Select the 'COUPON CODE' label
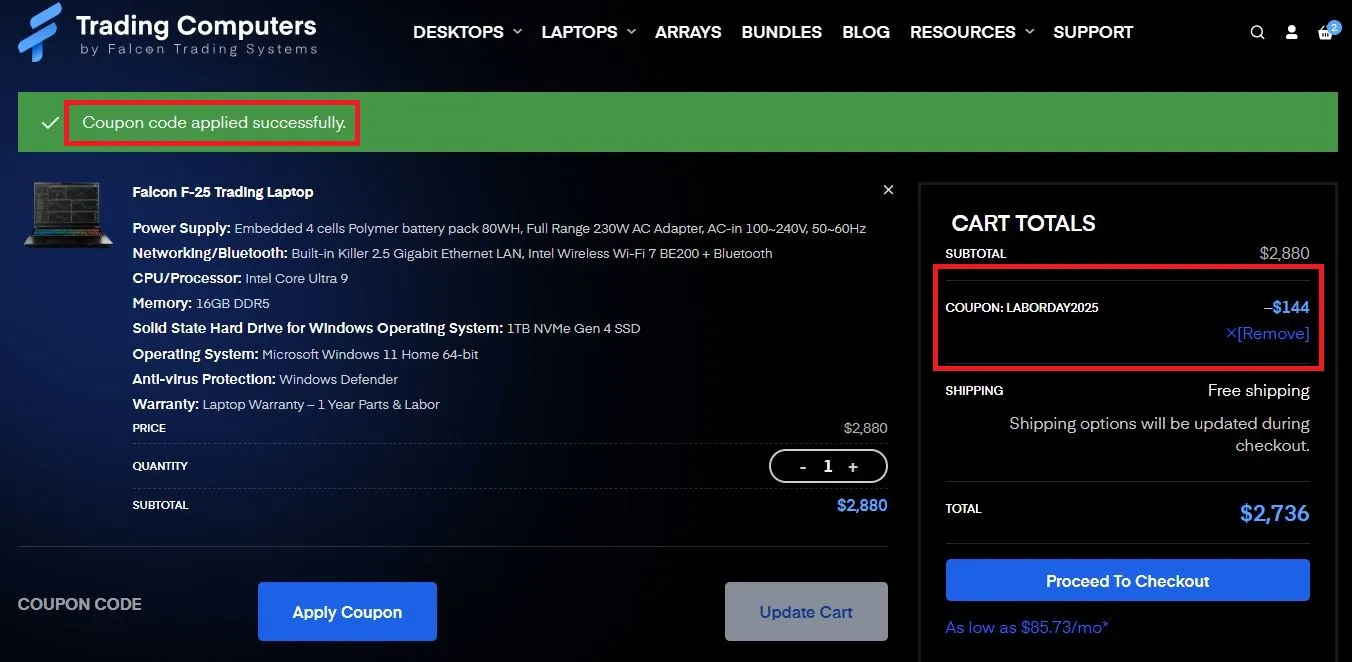Viewport: 1352px width, 662px height. click(80, 604)
